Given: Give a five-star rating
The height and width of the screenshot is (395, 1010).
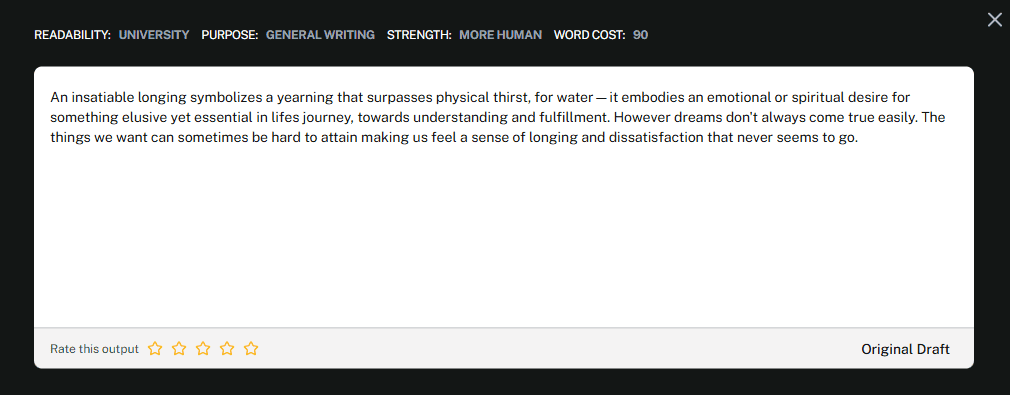Looking at the screenshot, I should [x=251, y=349].
